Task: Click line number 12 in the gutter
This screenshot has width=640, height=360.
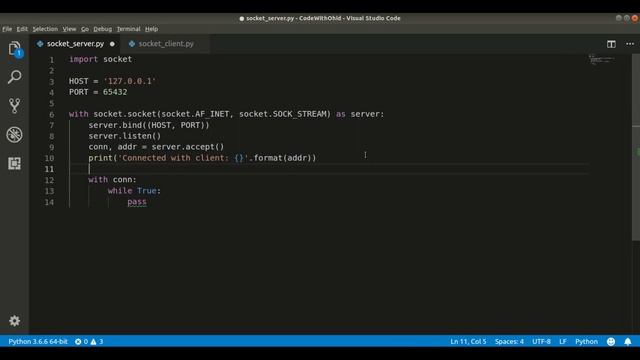Action: tap(49, 180)
